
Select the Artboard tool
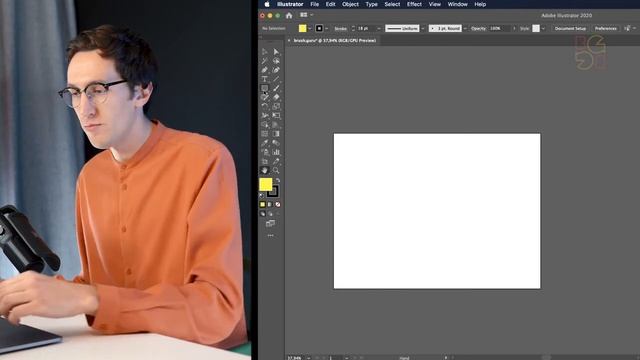click(x=264, y=161)
